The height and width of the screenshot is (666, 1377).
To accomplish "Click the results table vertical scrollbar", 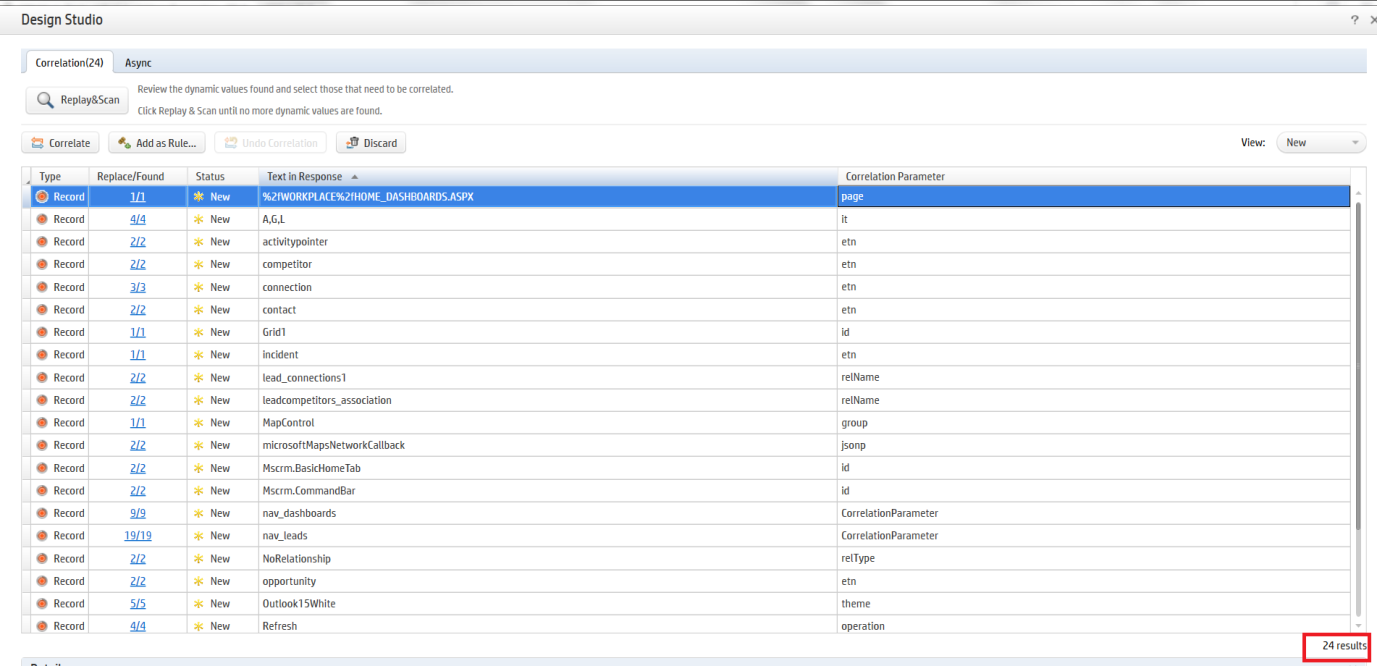I will click(1358, 365).
